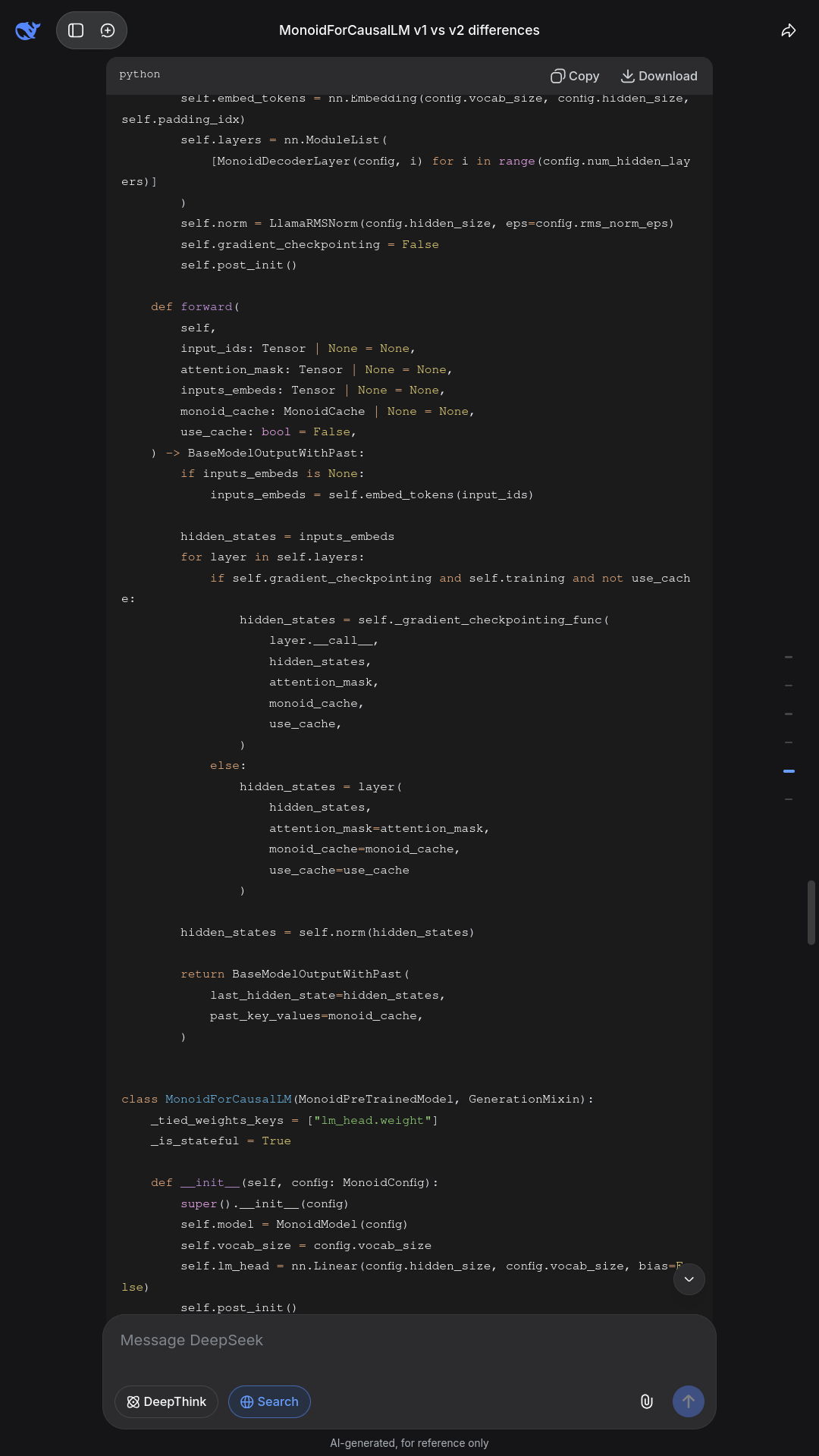
Task: Start a new chat with plus-bubble icon
Action: [x=108, y=30]
